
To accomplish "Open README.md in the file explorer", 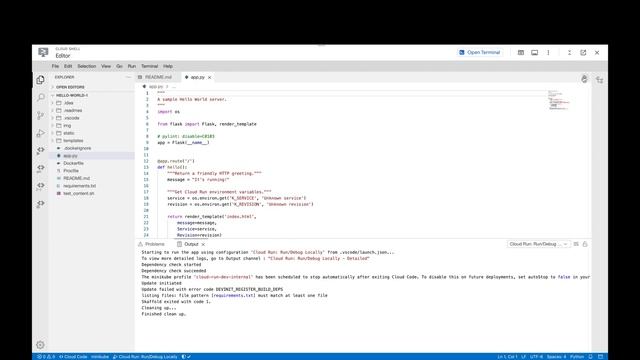I will (76, 178).
